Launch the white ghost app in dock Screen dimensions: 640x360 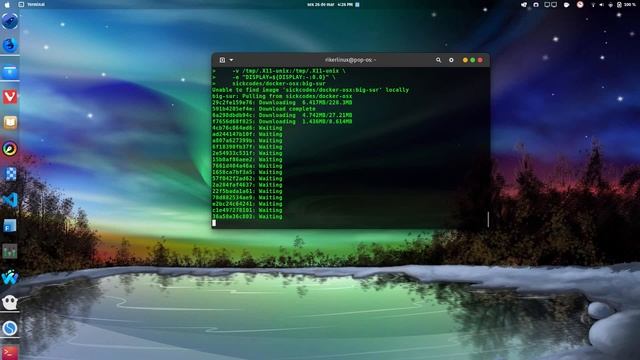tap(10, 302)
